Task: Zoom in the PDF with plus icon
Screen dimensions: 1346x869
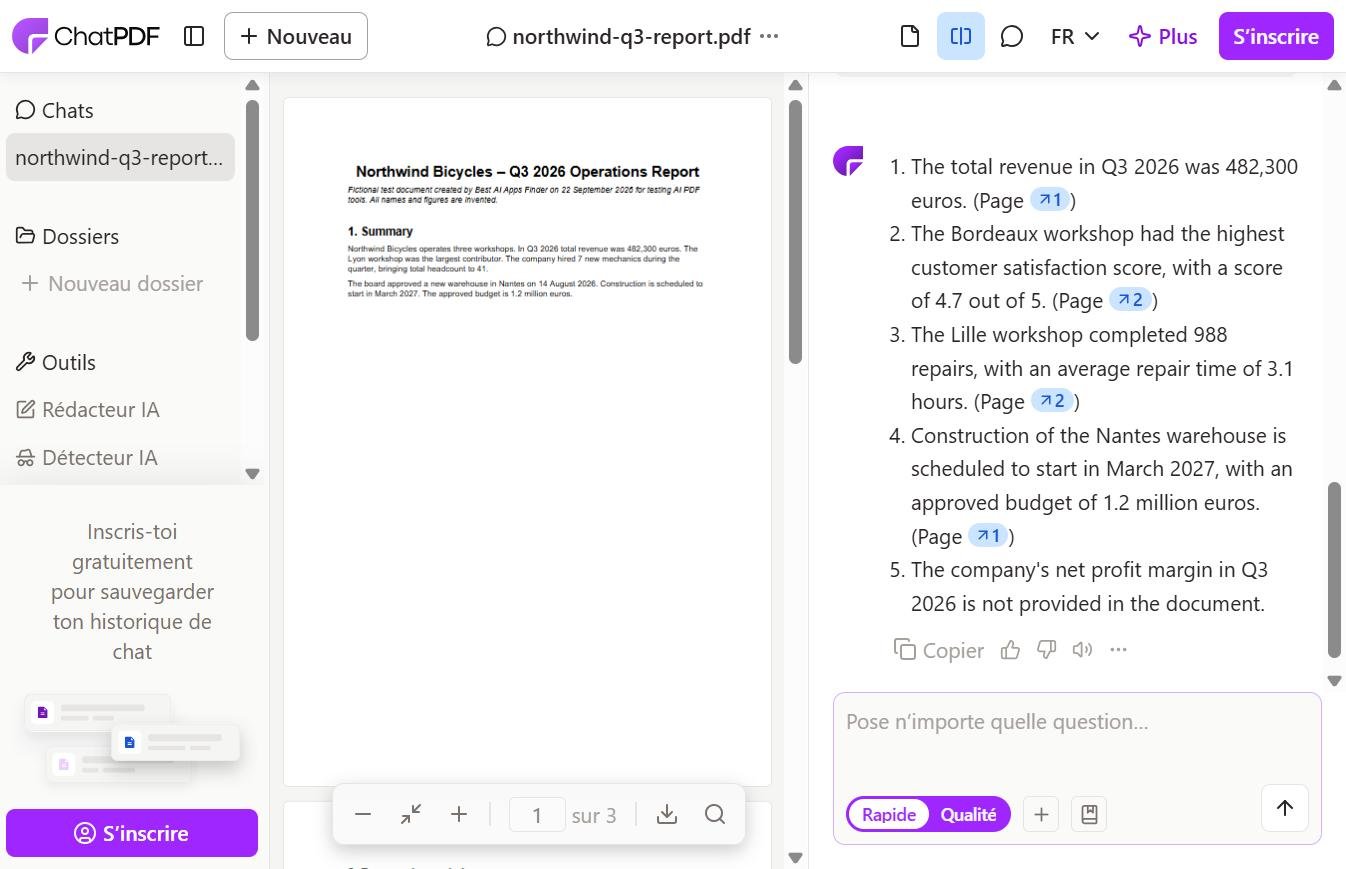Action: click(459, 814)
